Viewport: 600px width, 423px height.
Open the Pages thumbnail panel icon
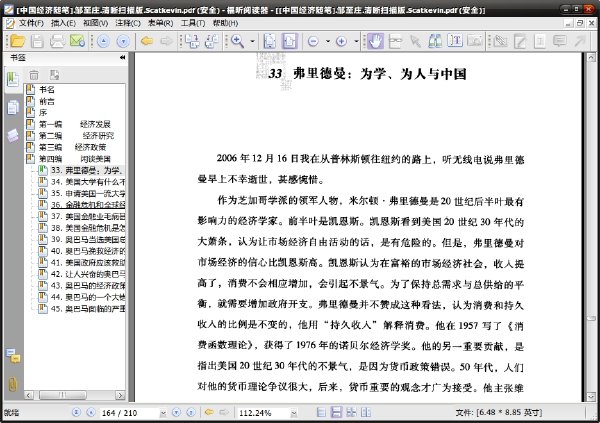[13, 108]
